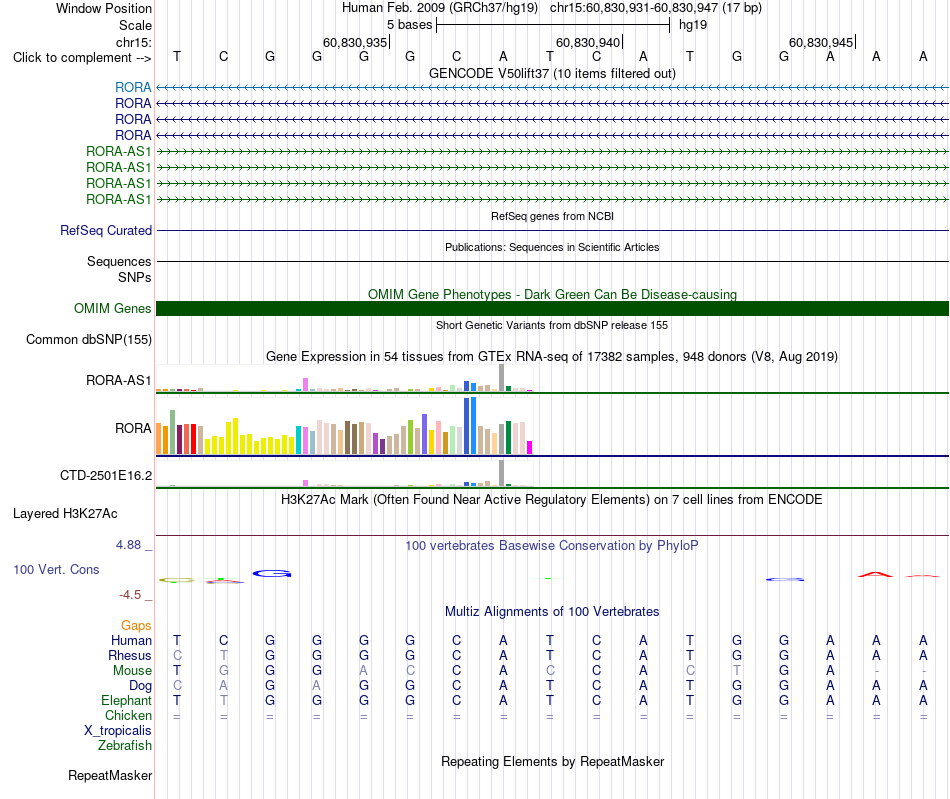Viewport: 950px width, 799px height.
Task: Click the Mouse species row label
Action: (x=132, y=671)
